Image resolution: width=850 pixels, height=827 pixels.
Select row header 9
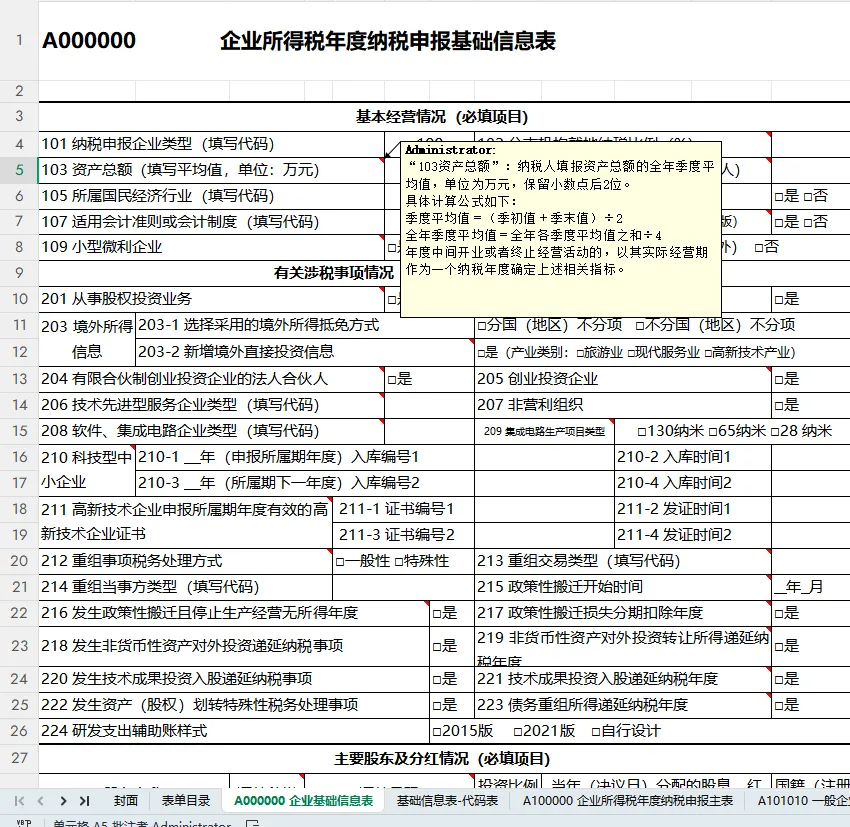[x=19, y=273]
